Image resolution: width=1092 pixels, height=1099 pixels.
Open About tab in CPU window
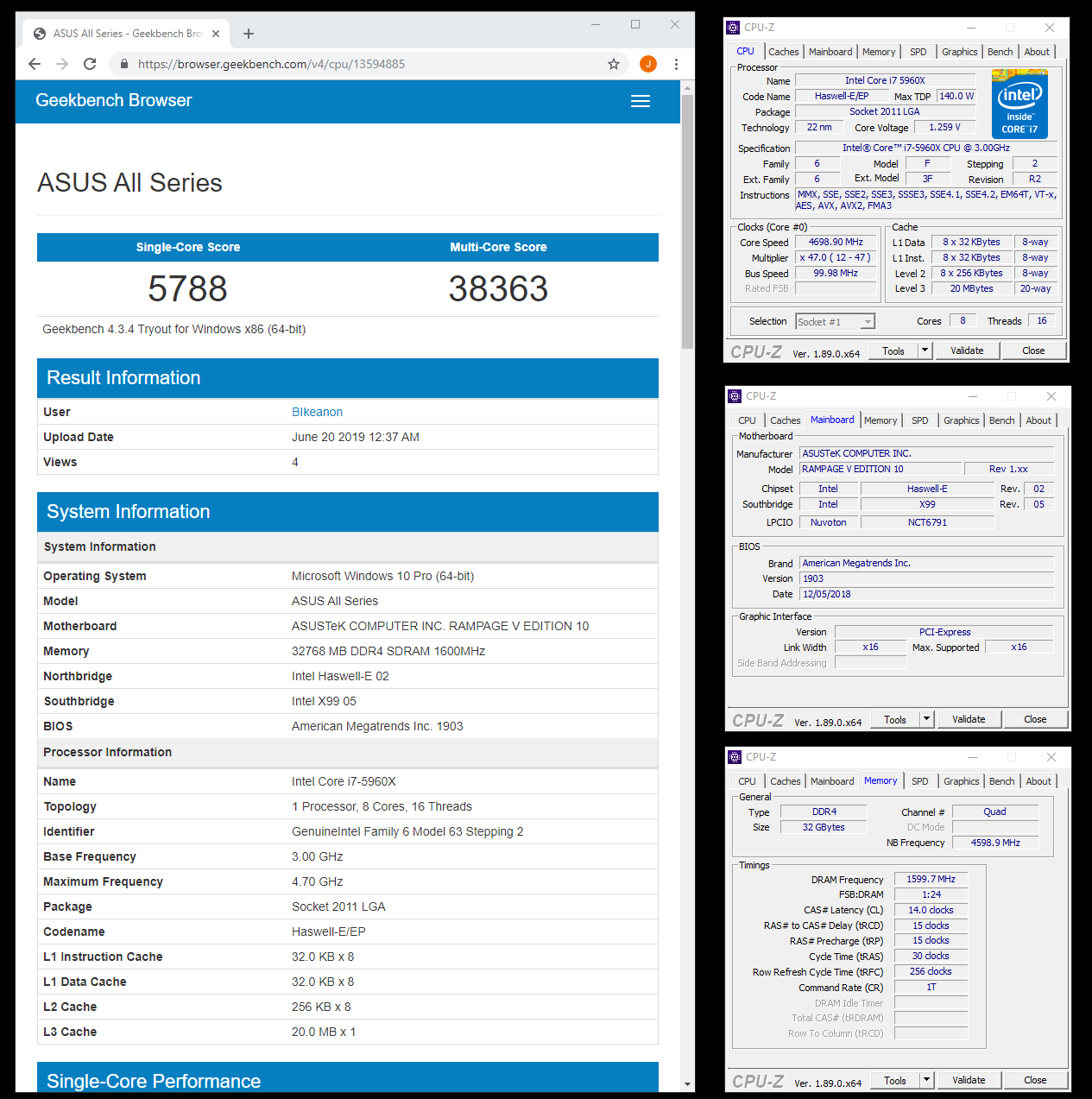(1037, 52)
